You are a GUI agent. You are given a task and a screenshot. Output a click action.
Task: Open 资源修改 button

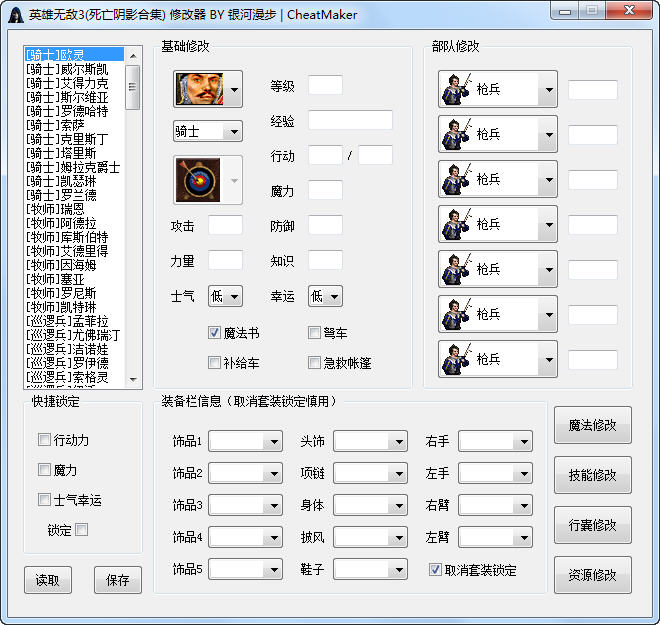(593, 575)
